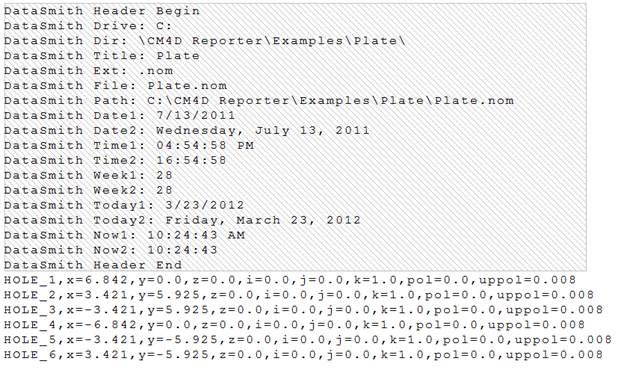Select the DataSmith Header End line
This screenshot has width=624, height=370.
(x=93, y=265)
